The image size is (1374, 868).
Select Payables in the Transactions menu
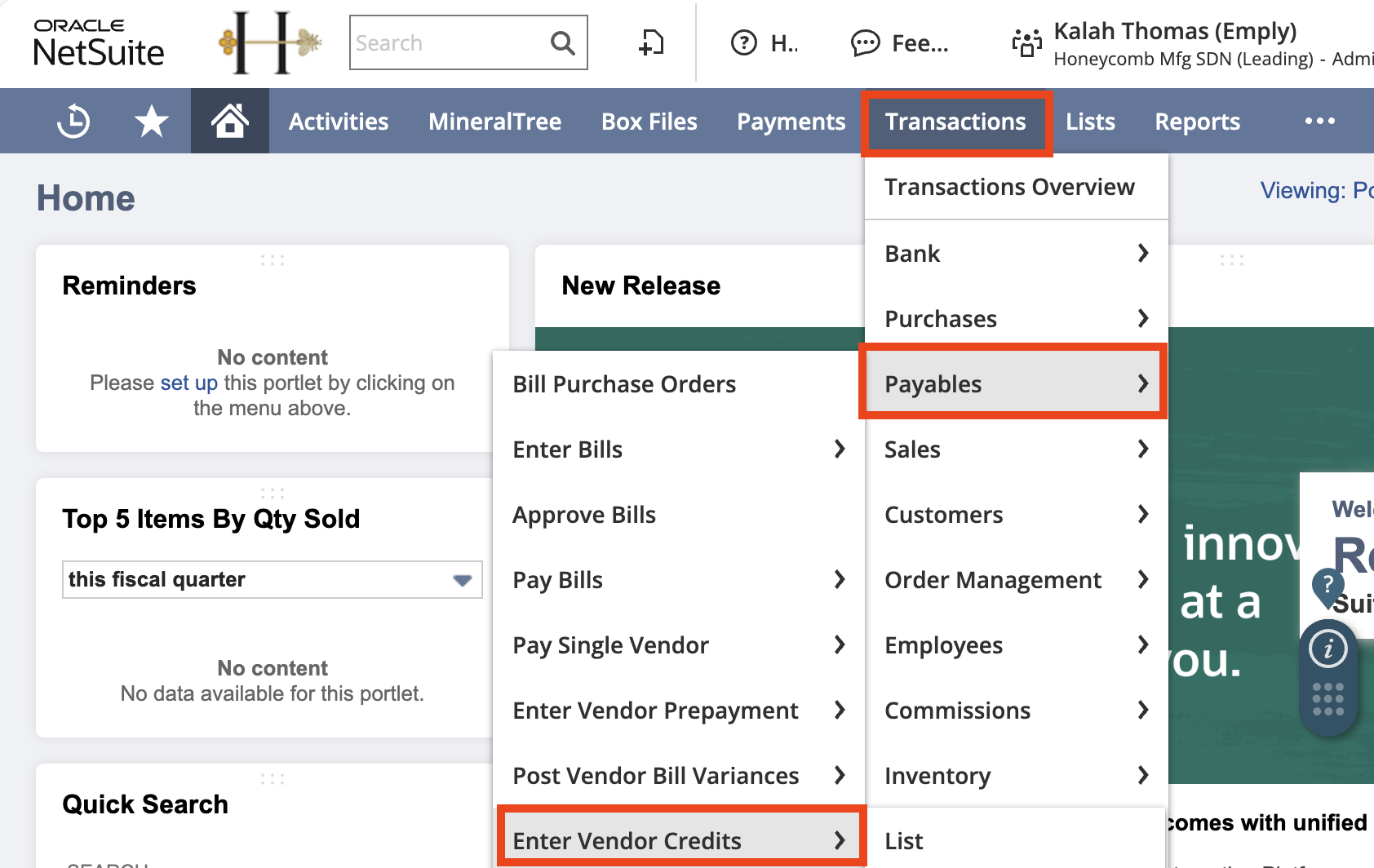(1017, 383)
